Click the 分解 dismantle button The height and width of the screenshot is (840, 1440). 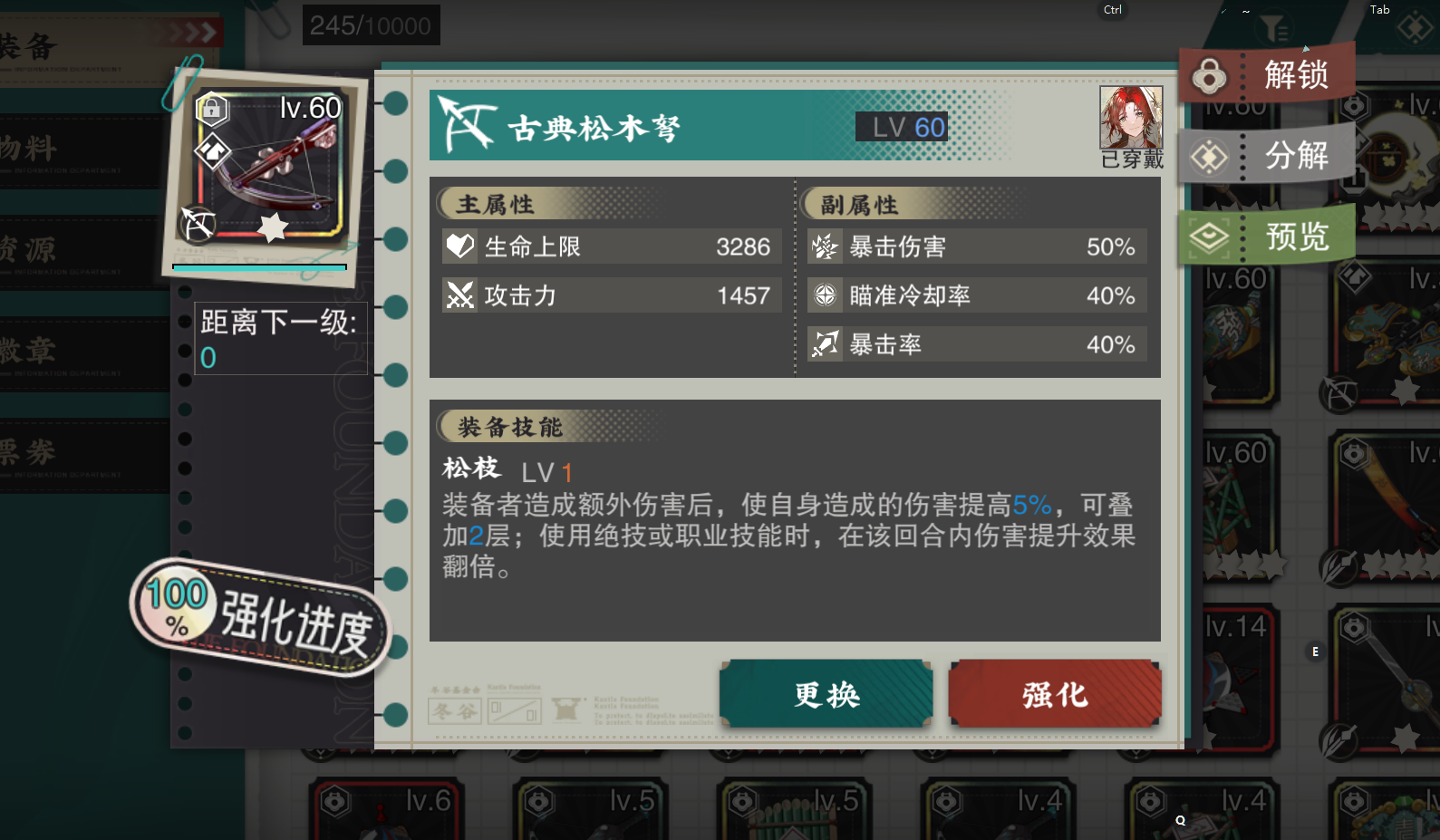point(1267,156)
